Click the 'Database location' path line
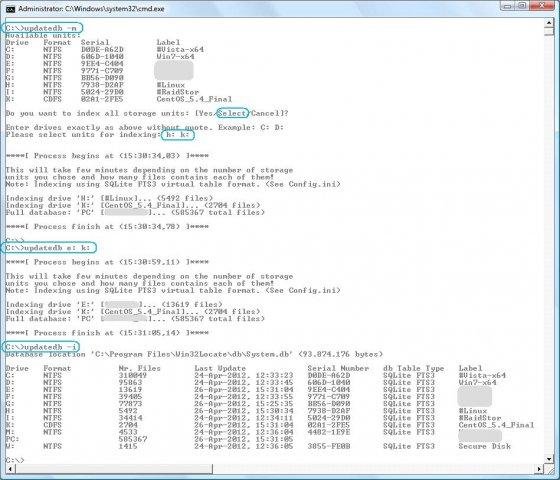This screenshot has height=480, width=560. point(194,354)
